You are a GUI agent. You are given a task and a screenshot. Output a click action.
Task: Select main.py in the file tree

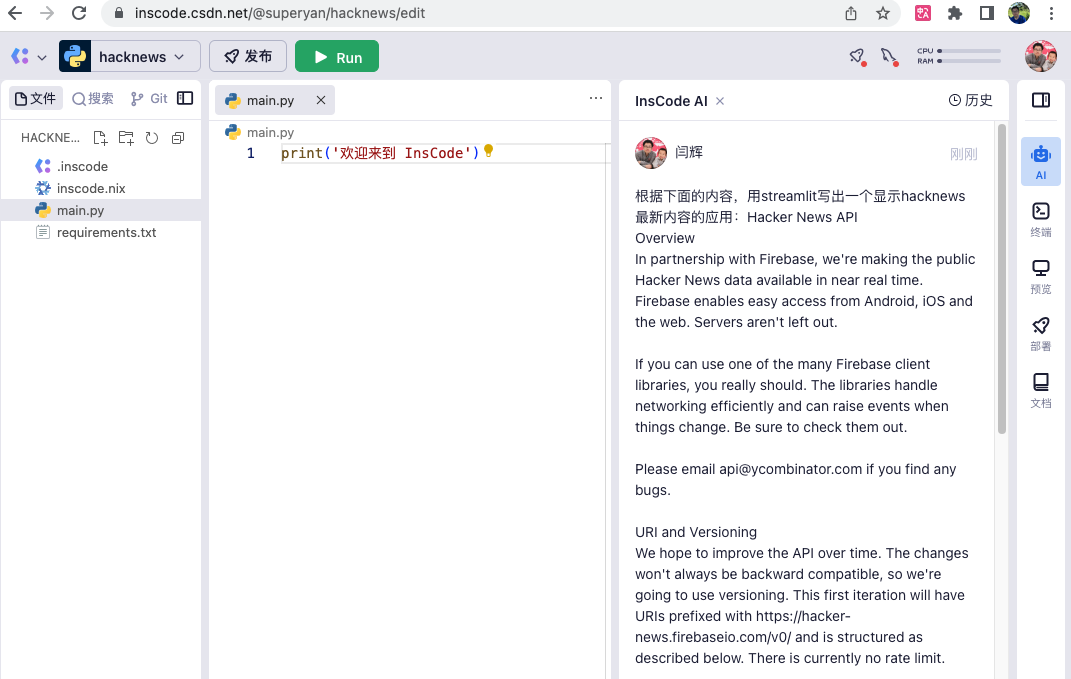(101, 210)
